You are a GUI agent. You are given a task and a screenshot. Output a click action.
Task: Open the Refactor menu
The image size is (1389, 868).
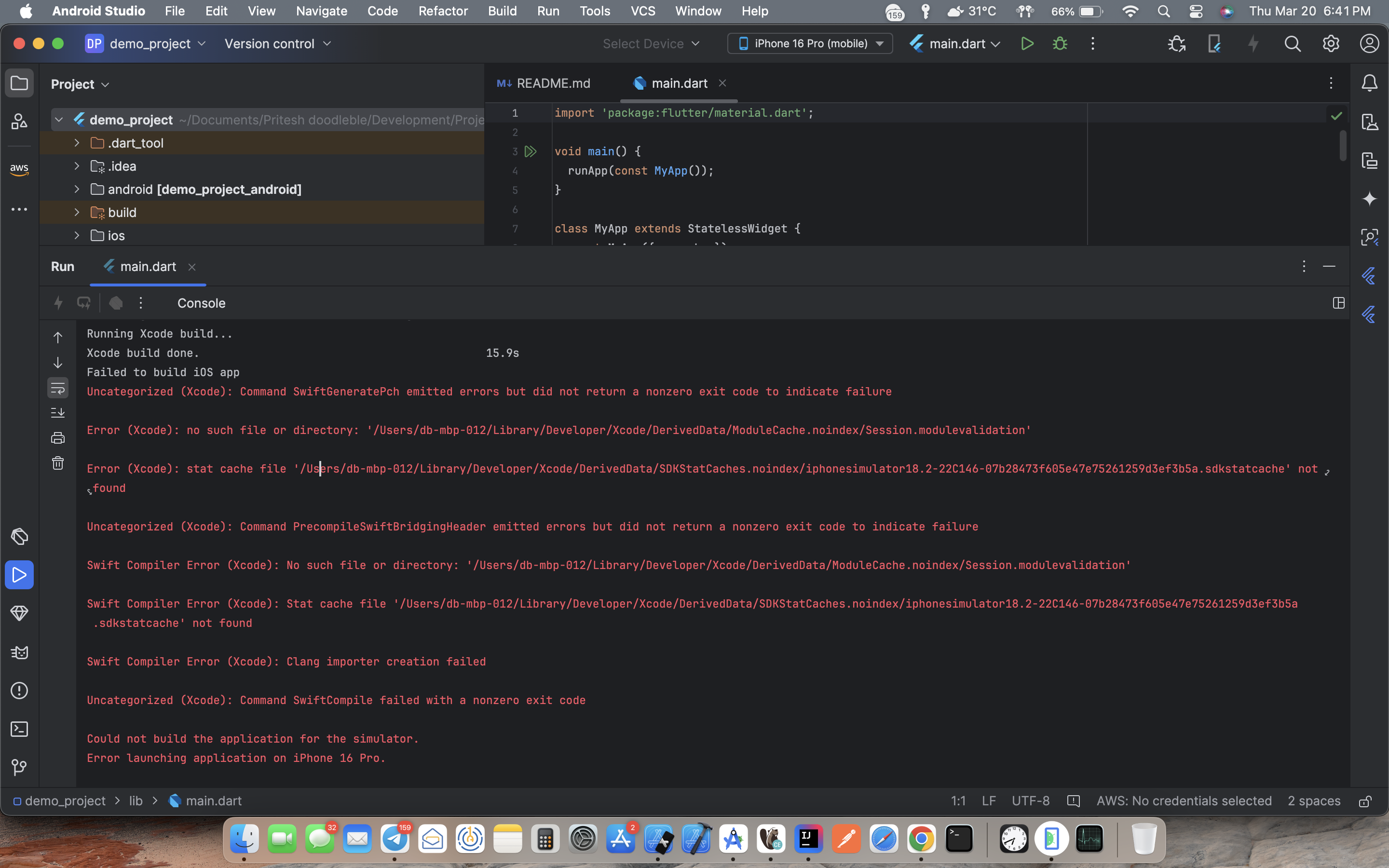pos(443,11)
